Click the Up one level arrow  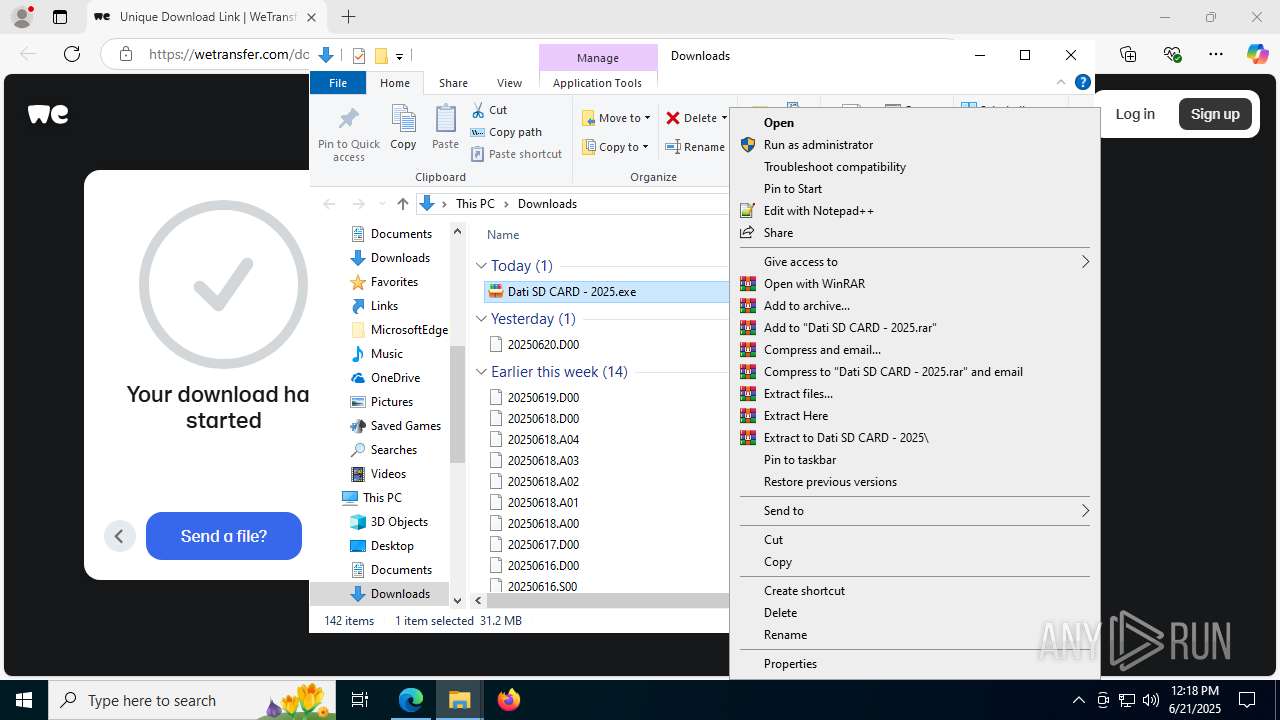(402, 203)
